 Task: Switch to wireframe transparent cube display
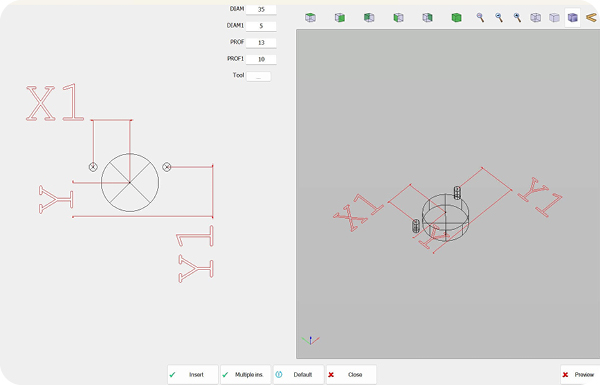click(535, 18)
